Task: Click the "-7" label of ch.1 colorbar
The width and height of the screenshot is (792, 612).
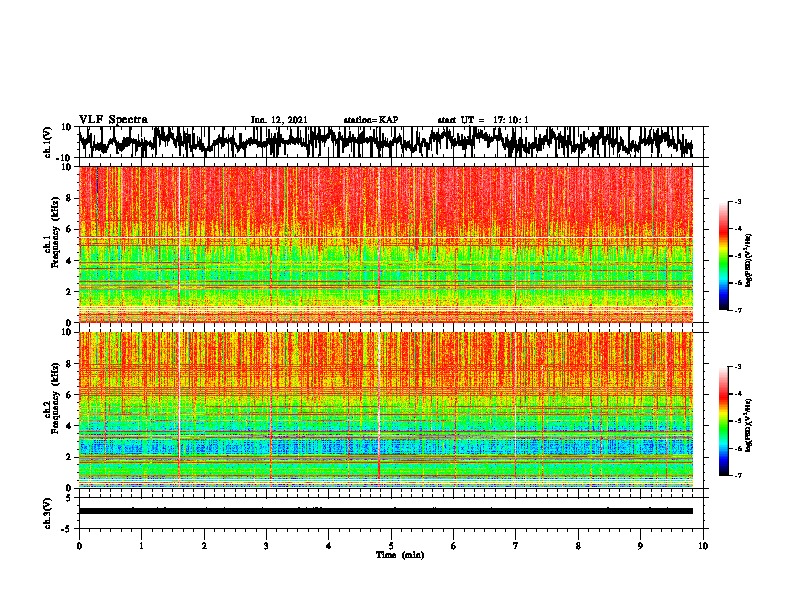Action: pyautogui.click(x=738, y=310)
